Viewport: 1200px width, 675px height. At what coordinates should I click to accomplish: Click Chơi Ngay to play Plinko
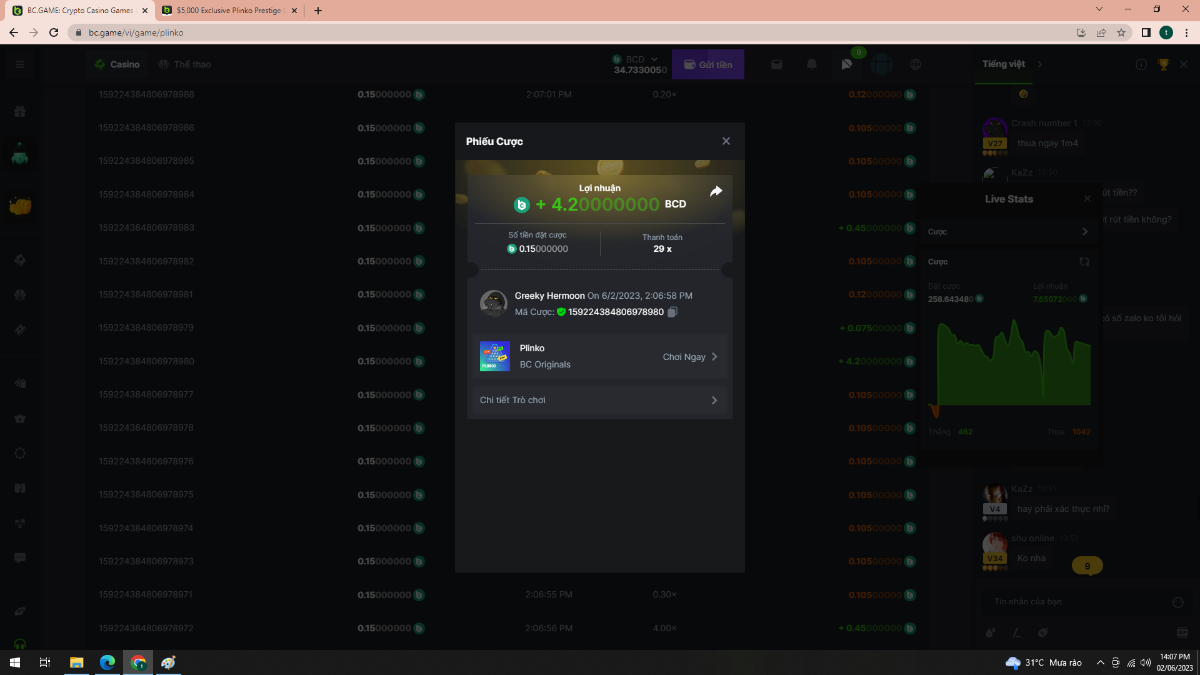[x=689, y=357]
